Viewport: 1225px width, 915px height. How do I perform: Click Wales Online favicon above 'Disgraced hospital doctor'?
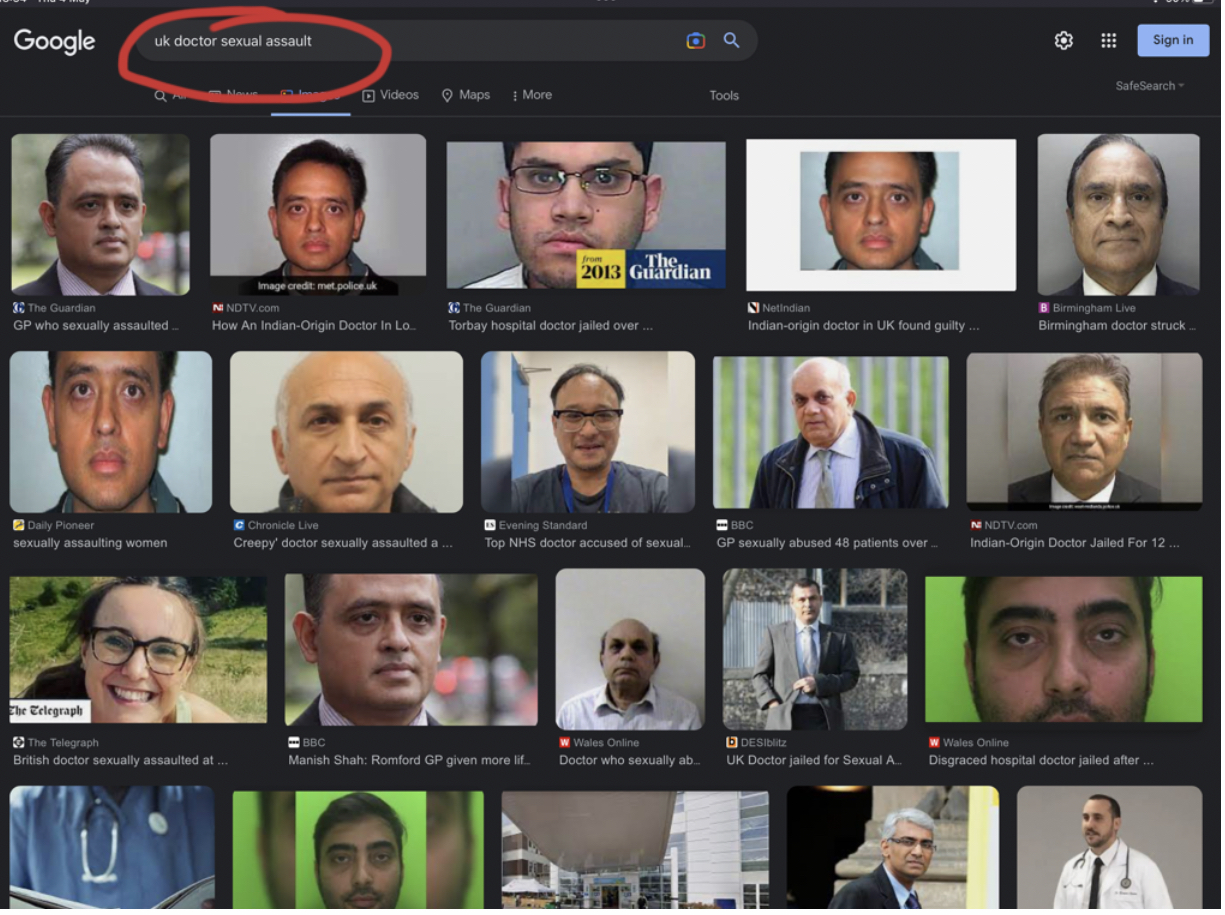(934, 743)
